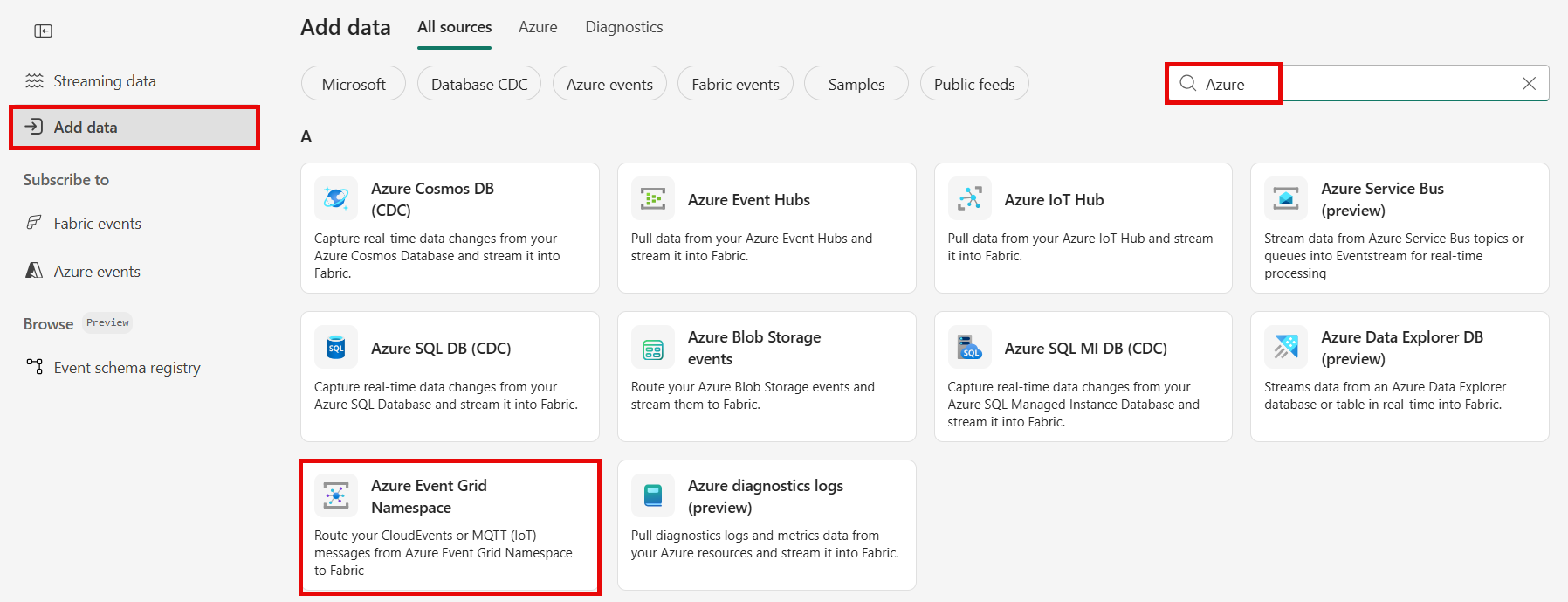Select the Azure Event Hubs title
Screen dimensions: 1568x602
[x=749, y=199]
